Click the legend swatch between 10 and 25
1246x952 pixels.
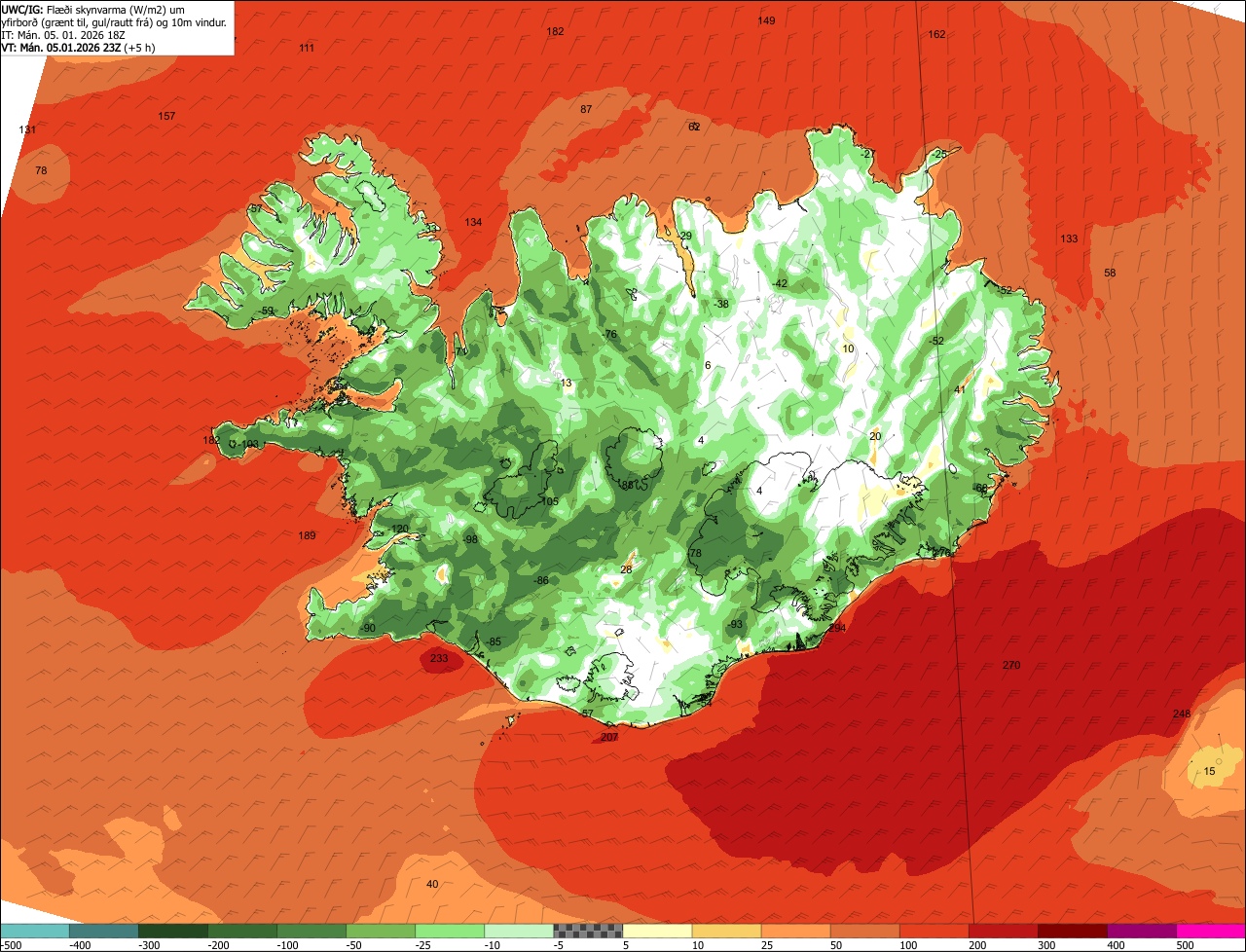click(x=725, y=931)
